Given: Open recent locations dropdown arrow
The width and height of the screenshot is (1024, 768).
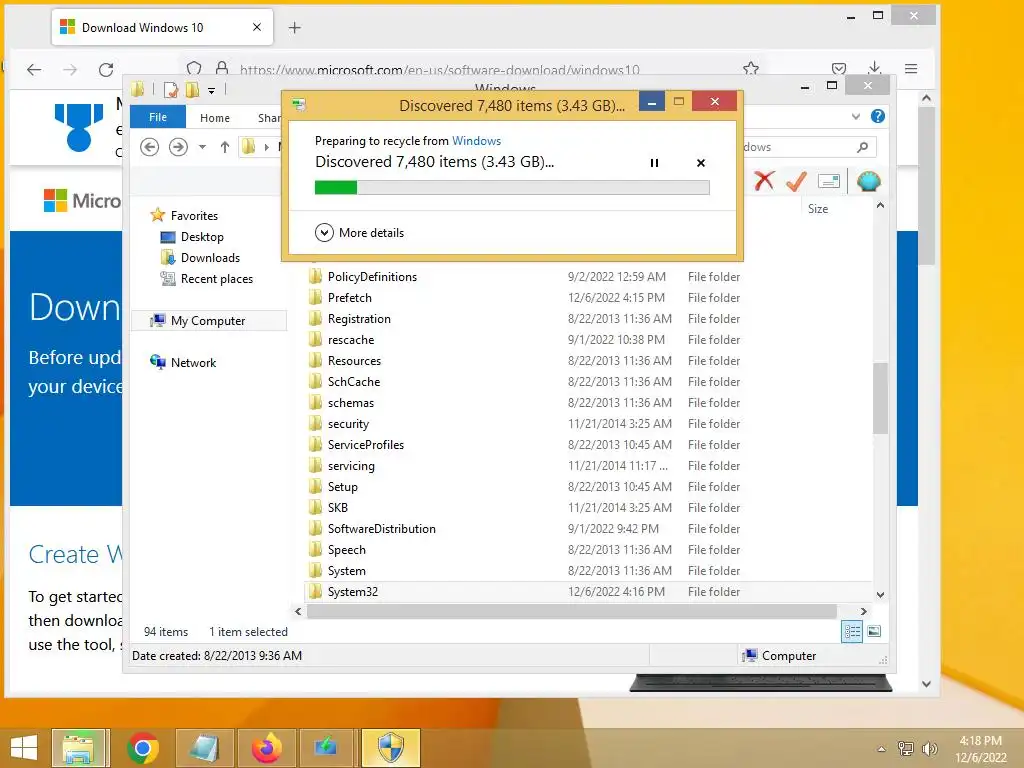Looking at the screenshot, I should pos(202,147).
